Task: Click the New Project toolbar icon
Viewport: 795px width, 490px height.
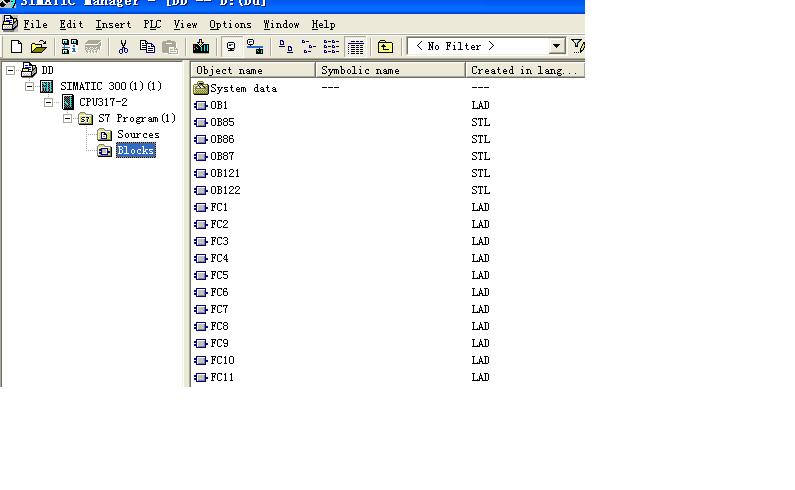Action: pyautogui.click(x=16, y=47)
